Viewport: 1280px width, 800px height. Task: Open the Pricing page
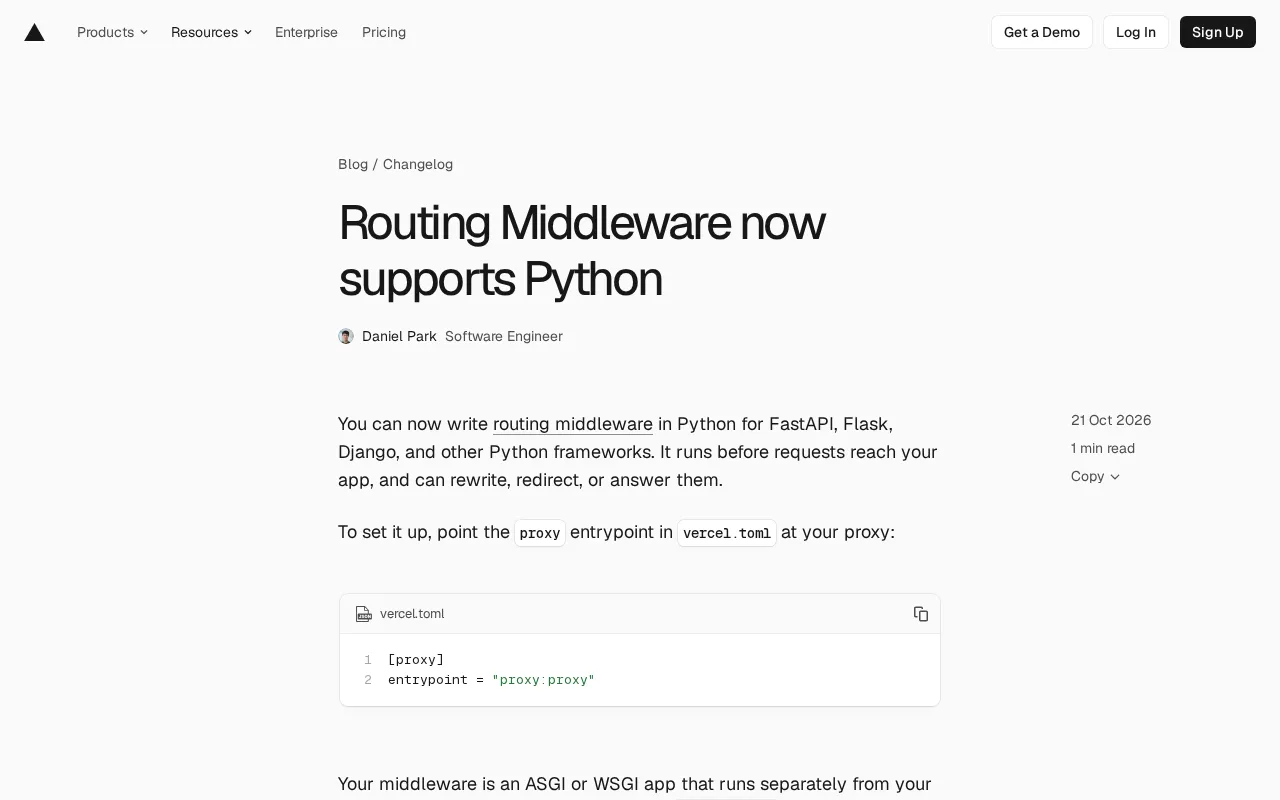click(x=384, y=32)
